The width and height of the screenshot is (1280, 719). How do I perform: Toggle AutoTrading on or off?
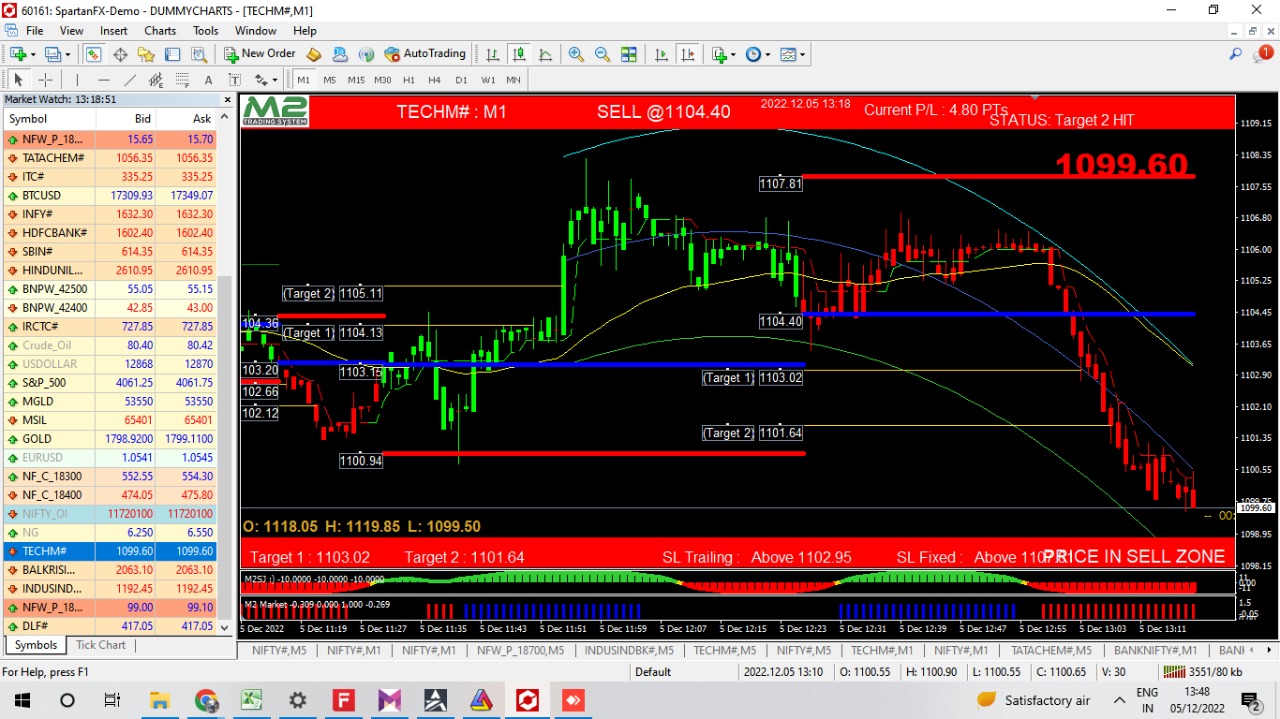(x=425, y=54)
